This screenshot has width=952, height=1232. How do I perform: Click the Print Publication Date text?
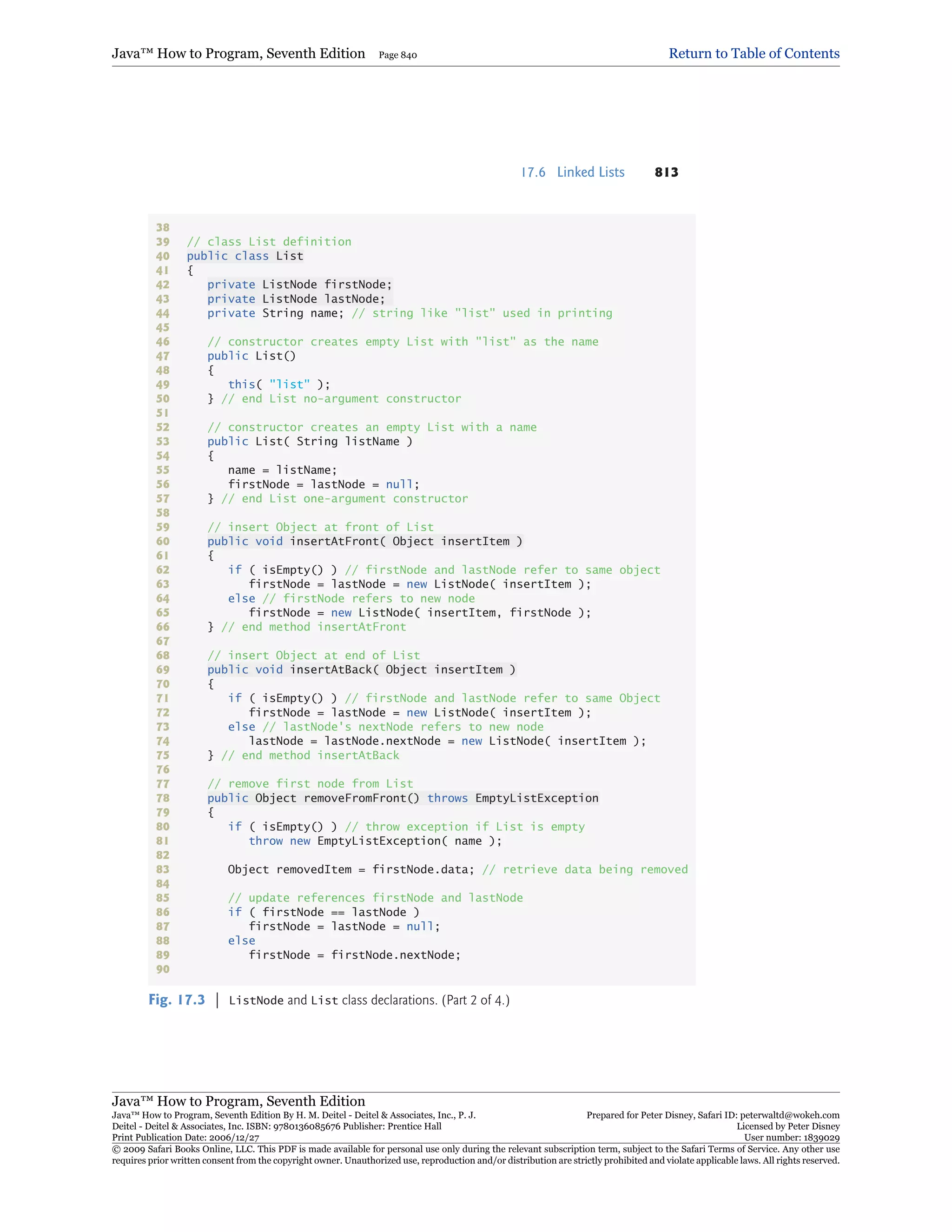(185, 1138)
